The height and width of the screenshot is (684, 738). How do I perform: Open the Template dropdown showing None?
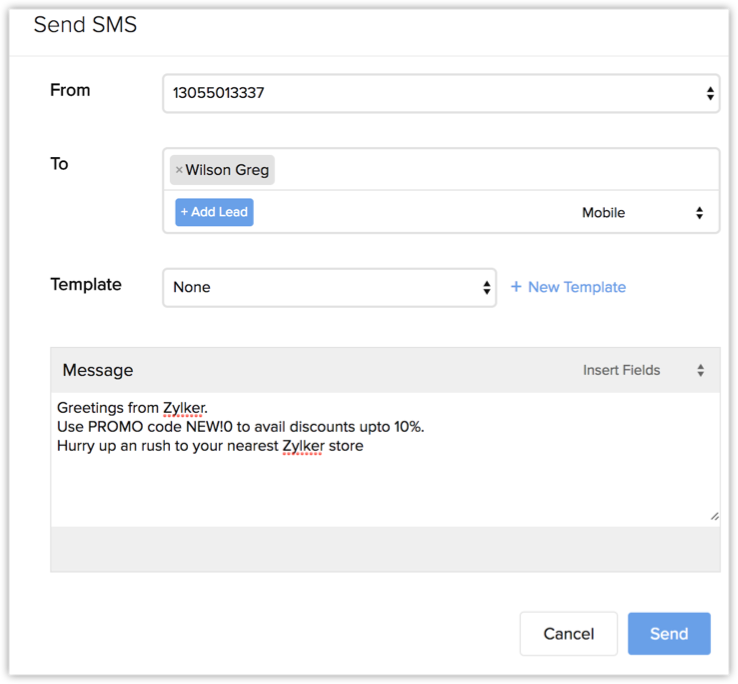click(x=329, y=287)
